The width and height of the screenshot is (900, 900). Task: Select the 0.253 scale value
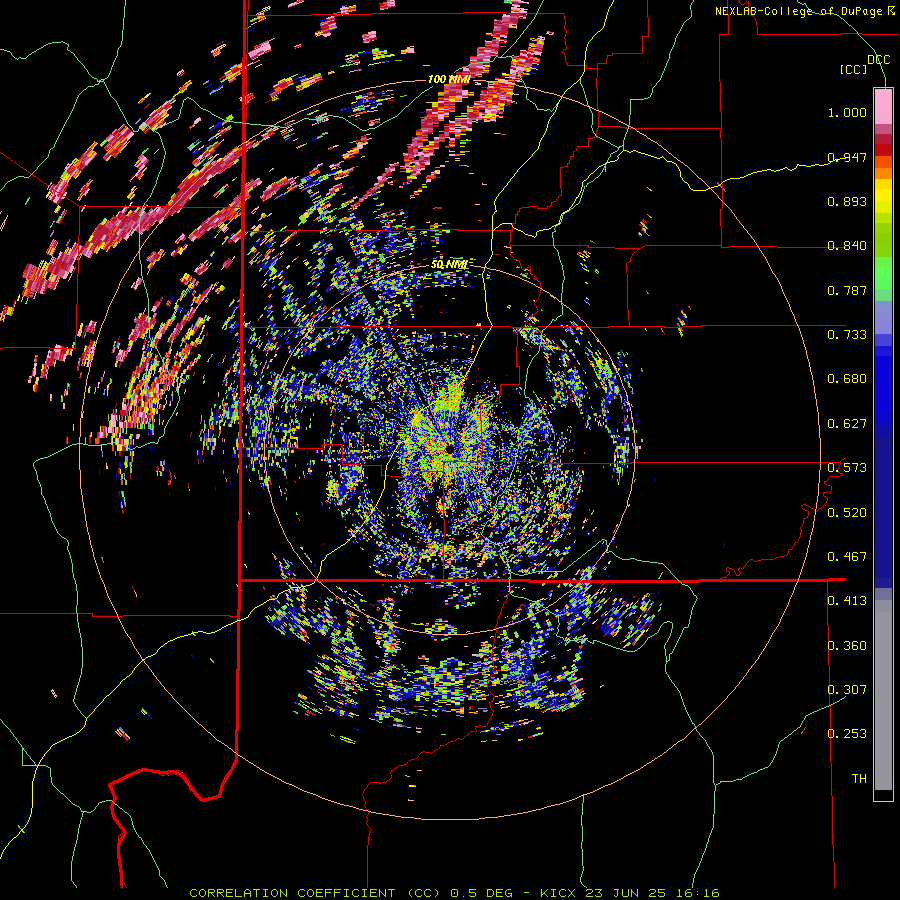pos(847,734)
